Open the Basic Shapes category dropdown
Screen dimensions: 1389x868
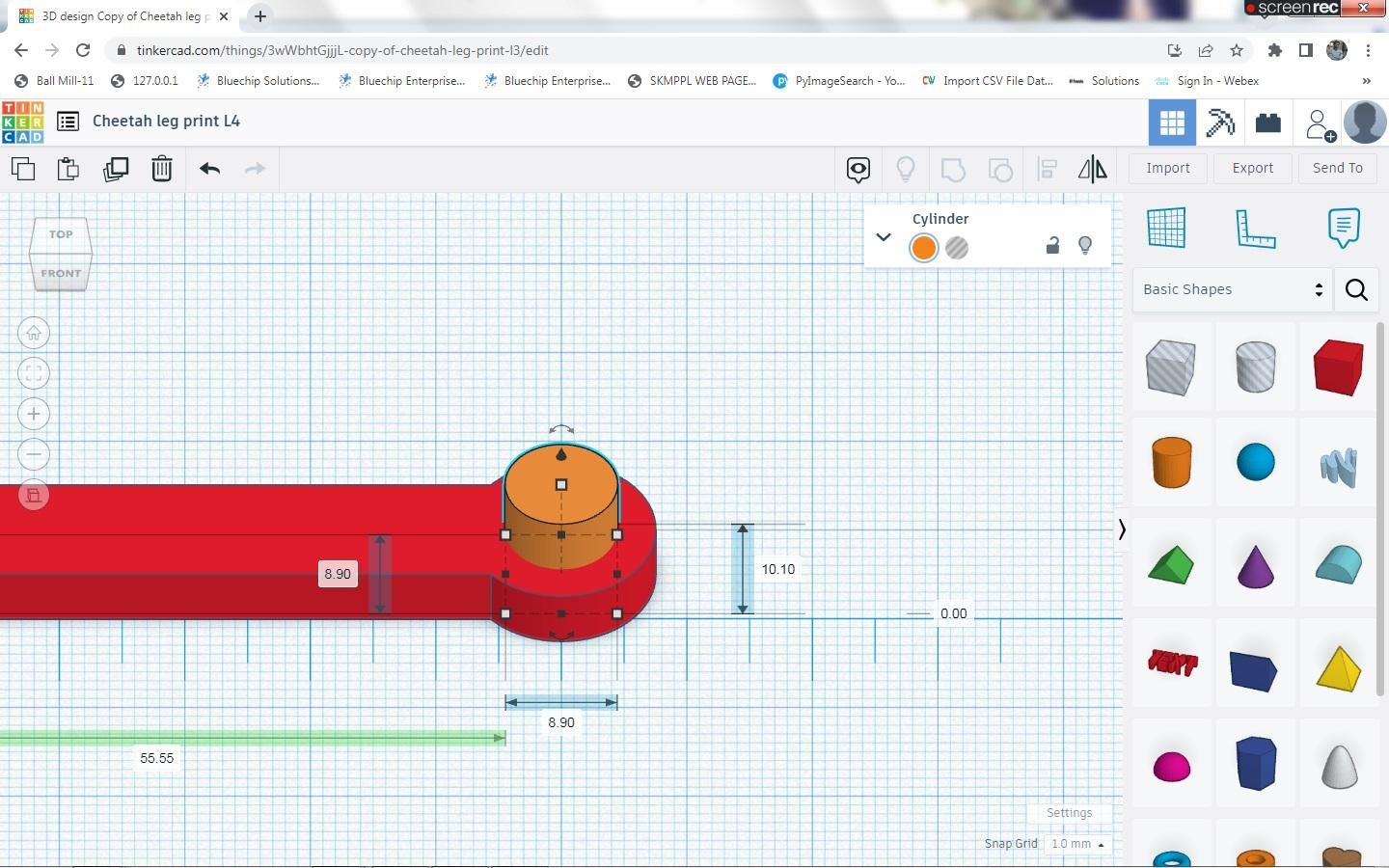click(1233, 289)
